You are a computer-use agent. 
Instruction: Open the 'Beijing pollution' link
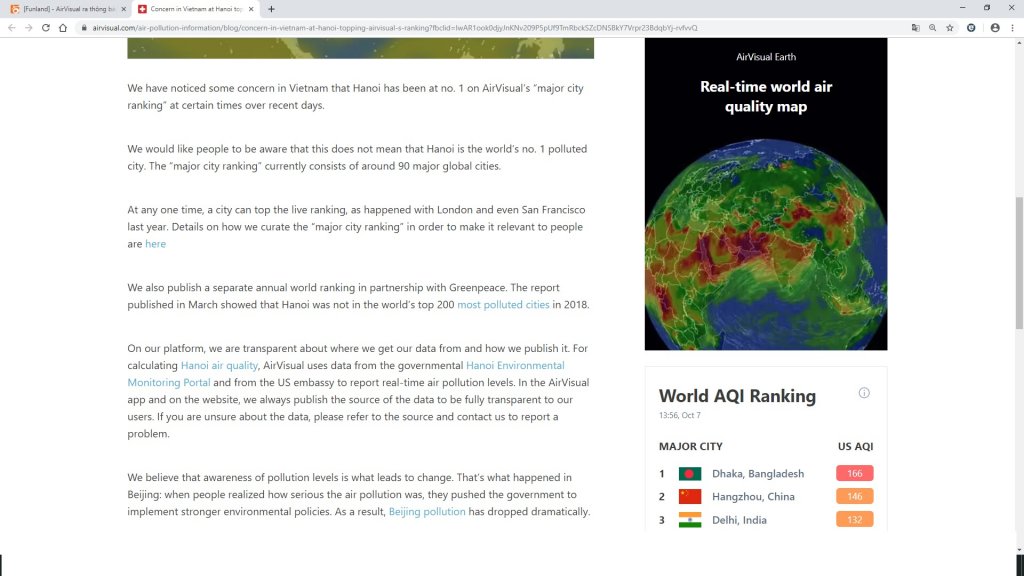click(x=427, y=511)
